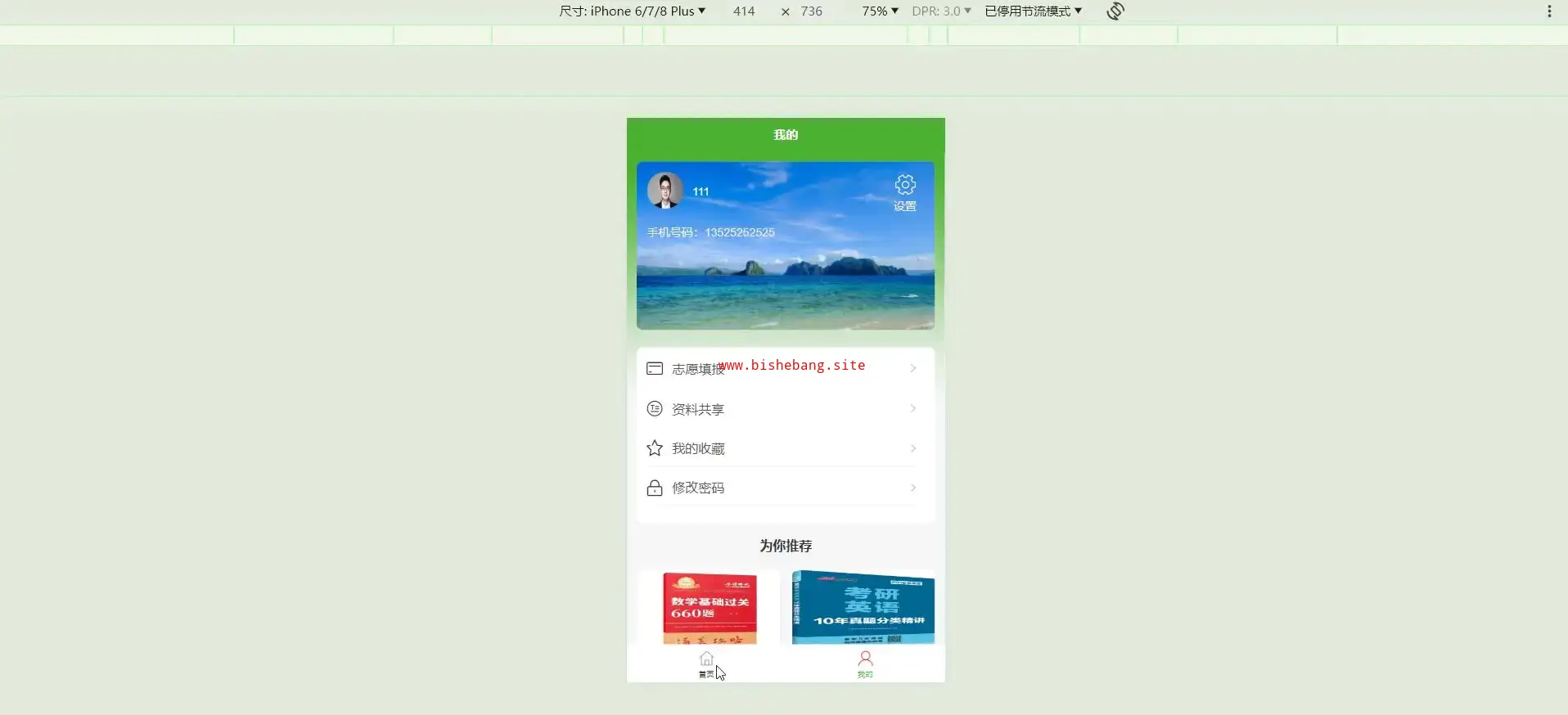Open 资料共享 menu row
The width and height of the screenshot is (1568, 715).
tap(785, 409)
